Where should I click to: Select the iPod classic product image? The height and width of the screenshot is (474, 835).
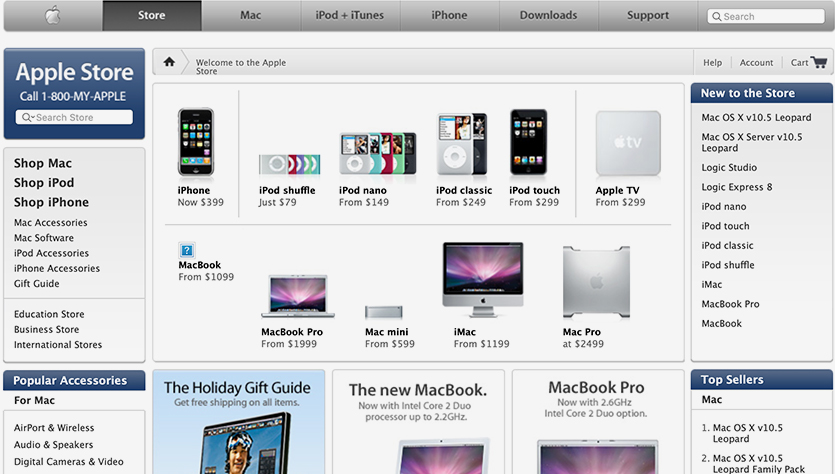tap(462, 144)
